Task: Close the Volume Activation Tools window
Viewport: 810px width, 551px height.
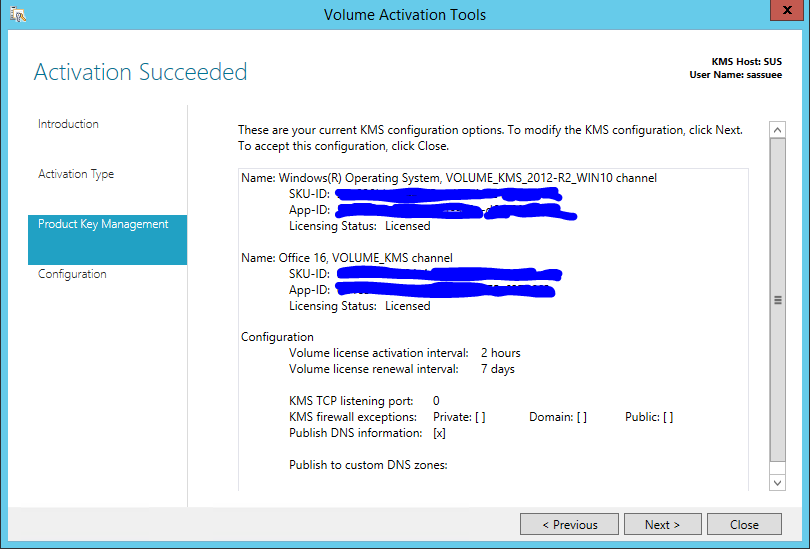Action: [x=787, y=10]
